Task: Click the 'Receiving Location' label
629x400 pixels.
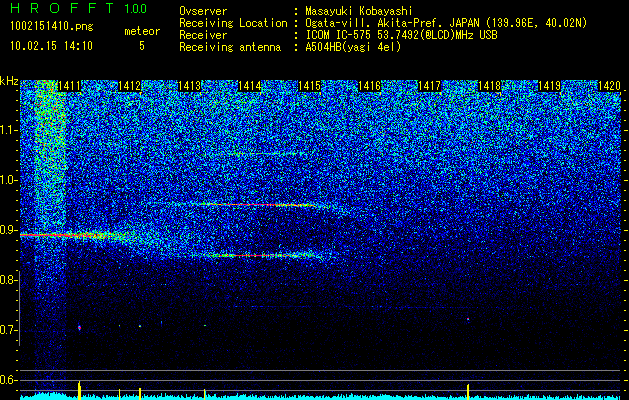Action: pyautogui.click(x=233, y=23)
